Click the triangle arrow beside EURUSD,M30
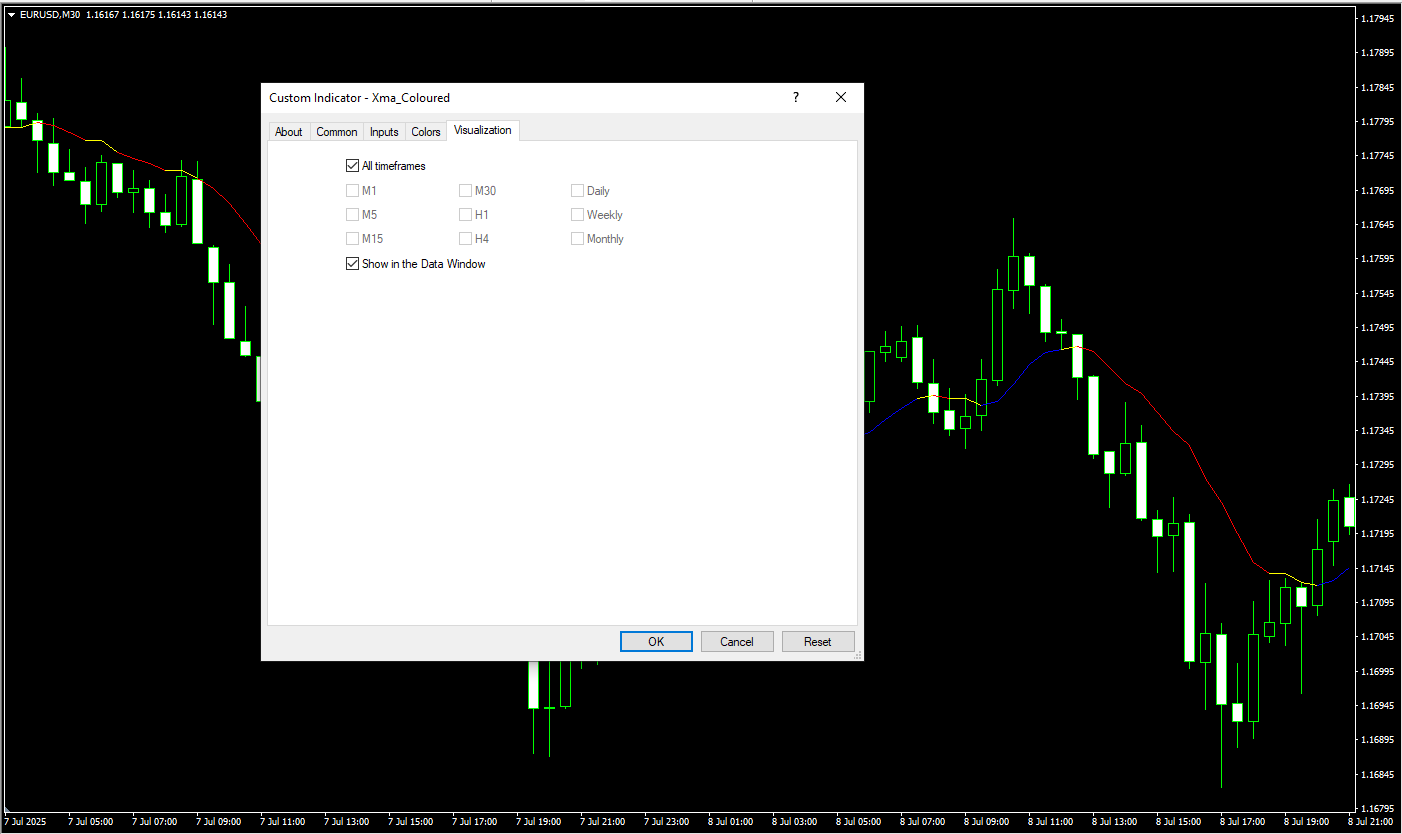The image size is (1402, 834). point(11,15)
